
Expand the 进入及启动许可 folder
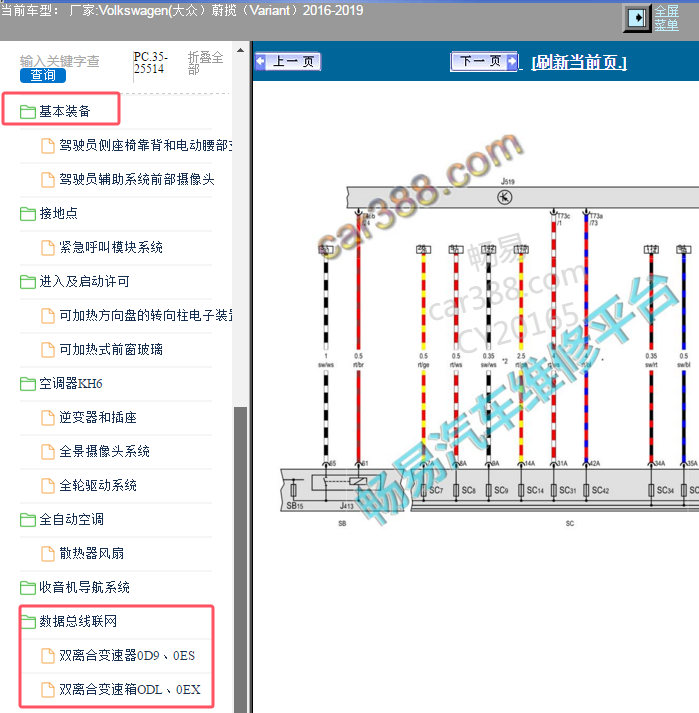pyautogui.click(x=84, y=281)
